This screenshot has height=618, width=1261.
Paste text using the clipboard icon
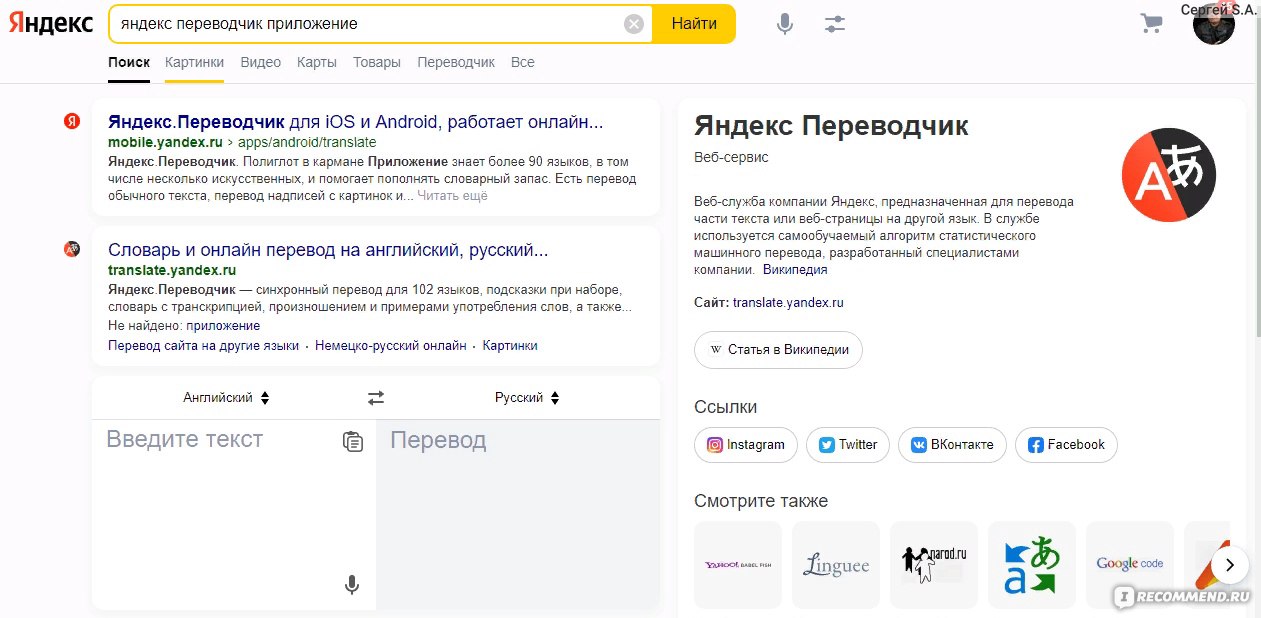pos(353,441)
